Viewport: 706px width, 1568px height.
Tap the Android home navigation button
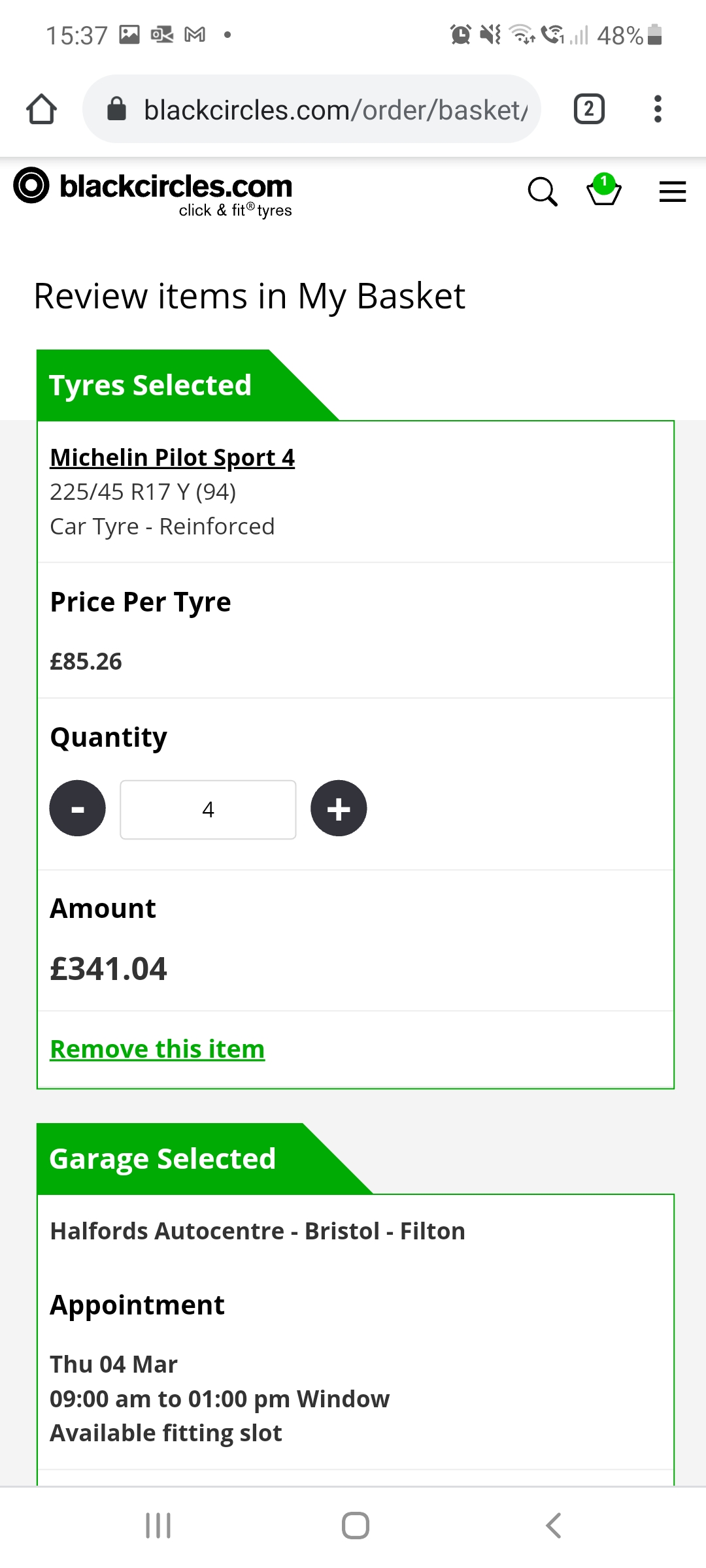(355, 1526)
